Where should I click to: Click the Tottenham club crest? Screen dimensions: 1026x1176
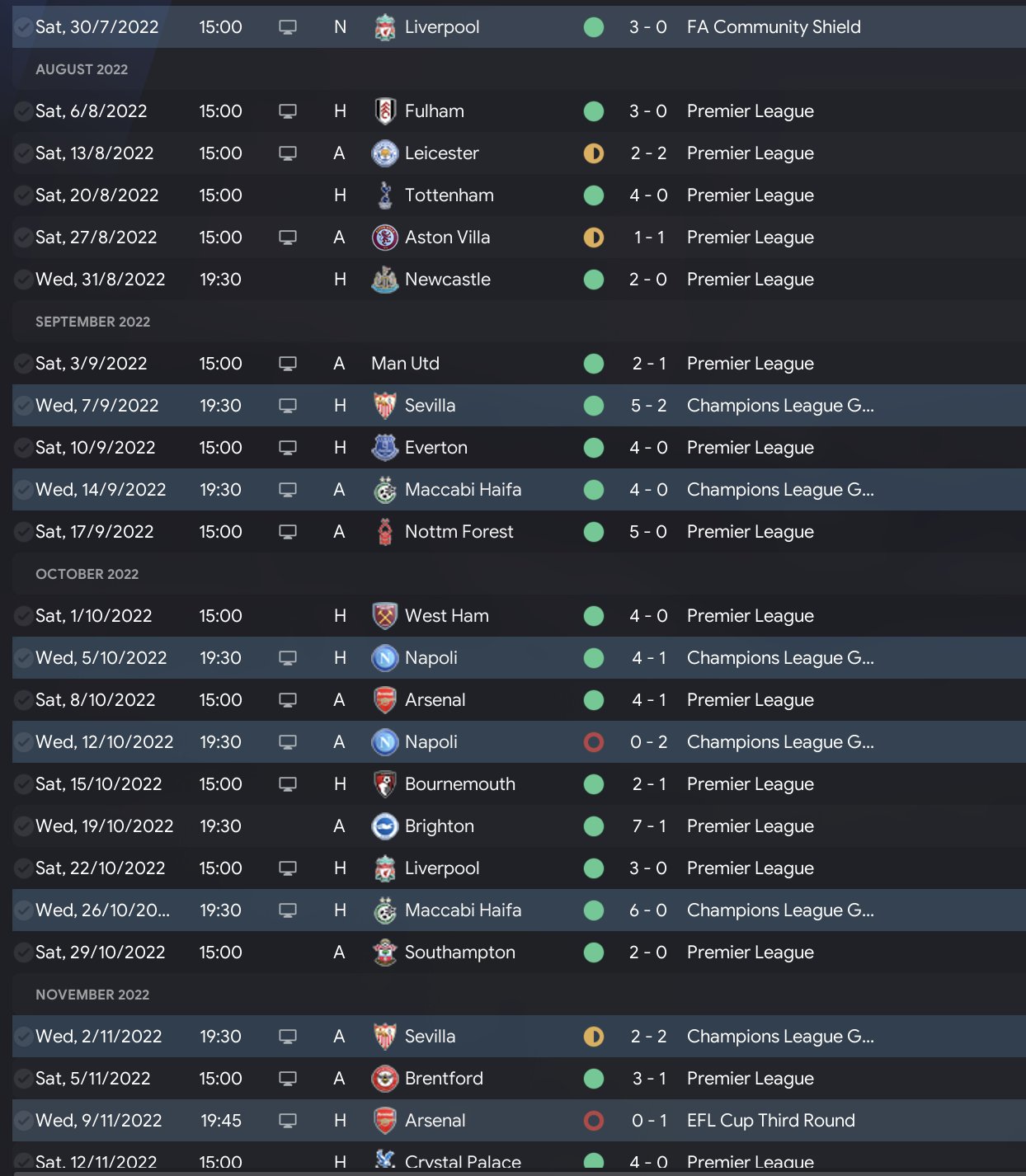tap(384, 195)
